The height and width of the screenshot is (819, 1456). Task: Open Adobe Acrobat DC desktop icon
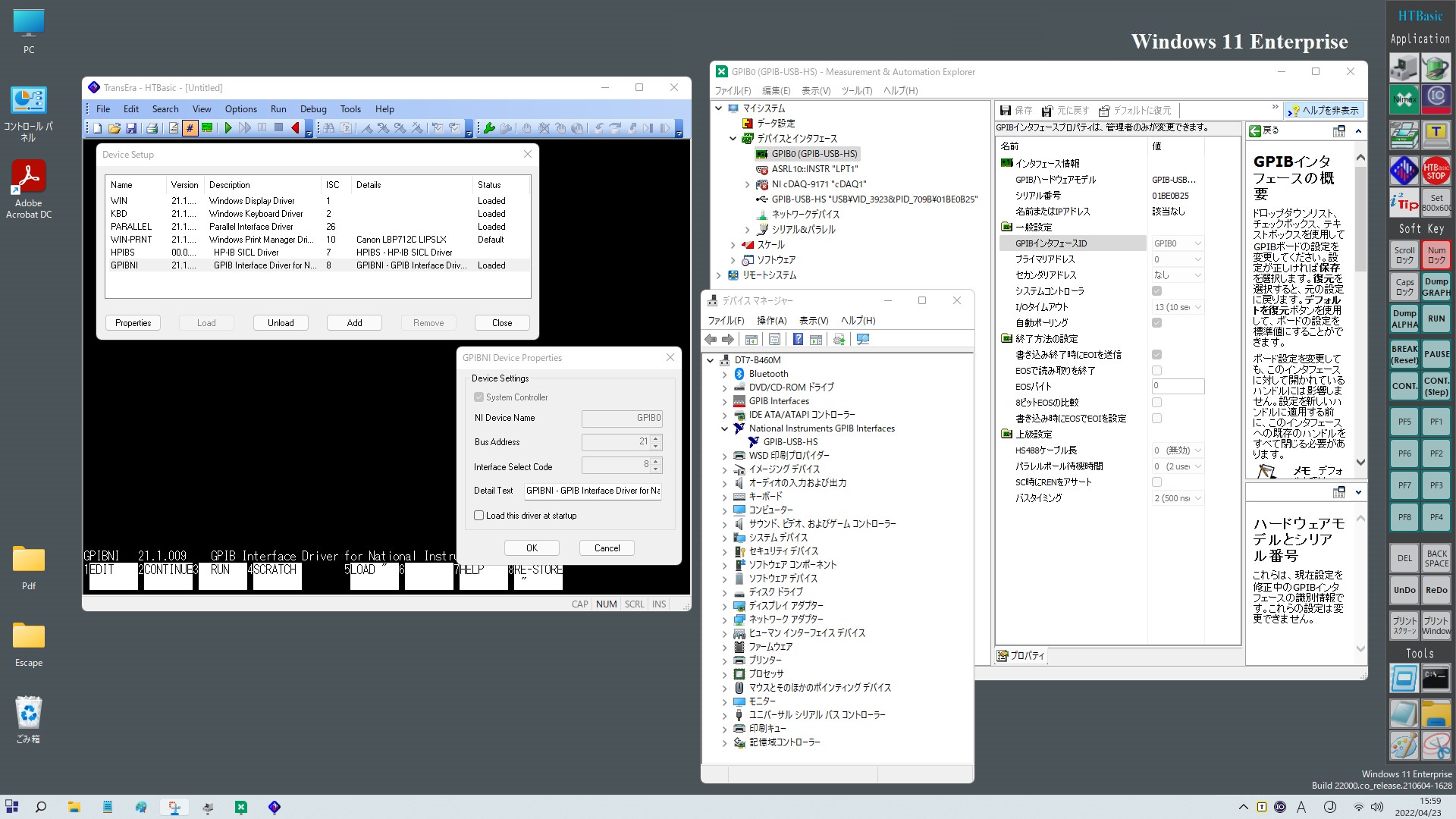(29, 190)
